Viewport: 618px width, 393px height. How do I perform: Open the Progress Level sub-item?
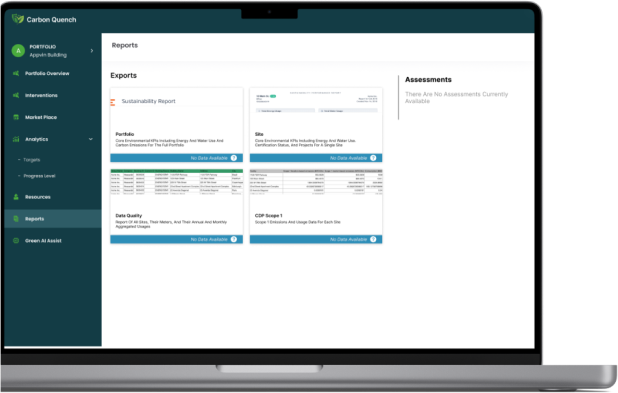coord(39,176)
